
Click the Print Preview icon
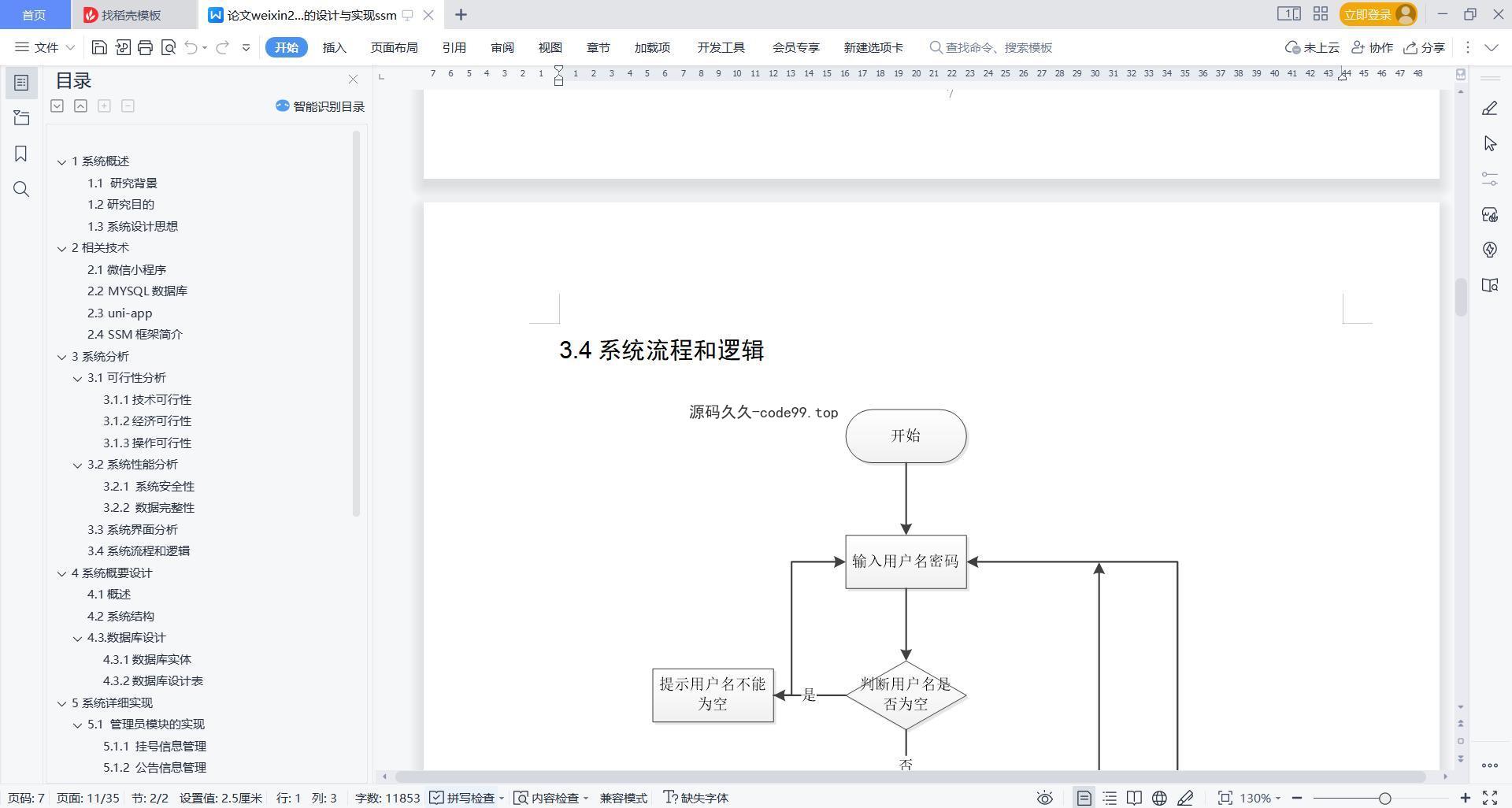tap(168, 47)
